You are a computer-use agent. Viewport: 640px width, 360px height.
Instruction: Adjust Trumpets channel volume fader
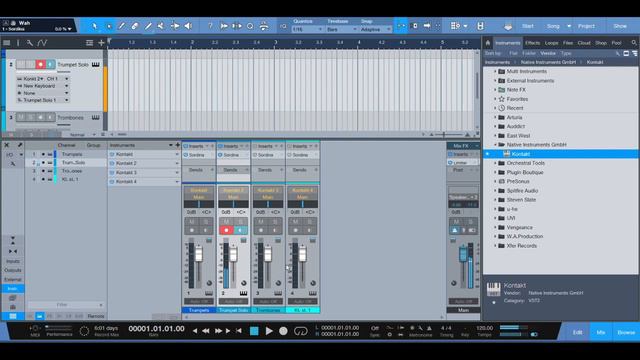[x=199, y=255]
